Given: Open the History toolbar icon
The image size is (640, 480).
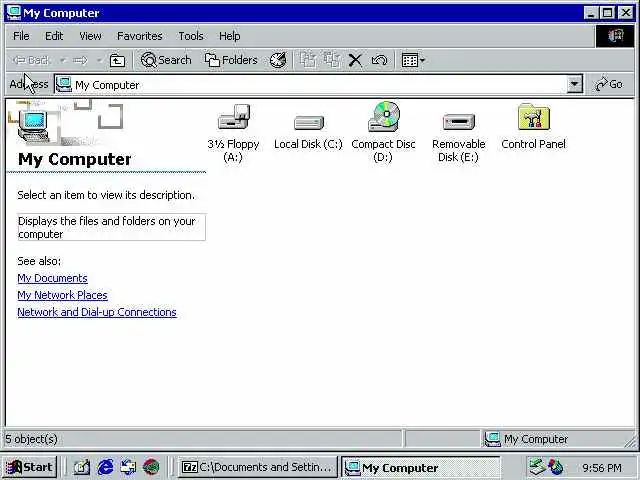Looking at the screenshot, I should pyautogui.click(x=278, y=60).
